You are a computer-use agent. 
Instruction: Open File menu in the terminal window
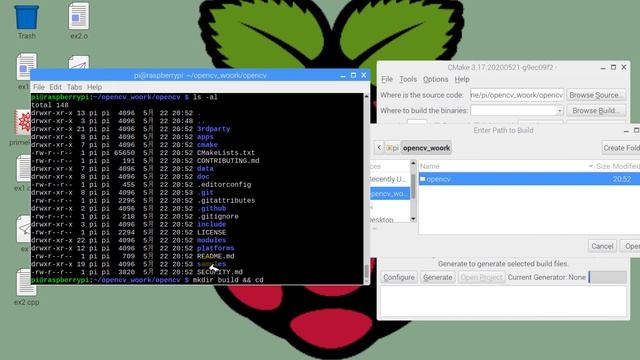[39, 87]
